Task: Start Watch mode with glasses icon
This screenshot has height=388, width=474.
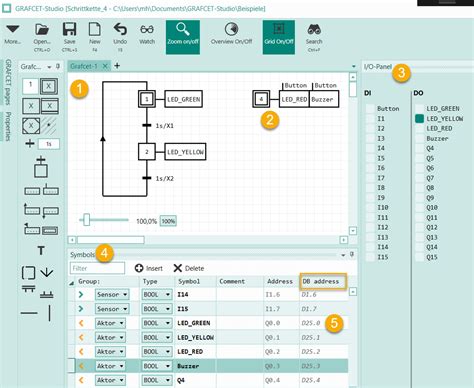Action: [147, 30]
